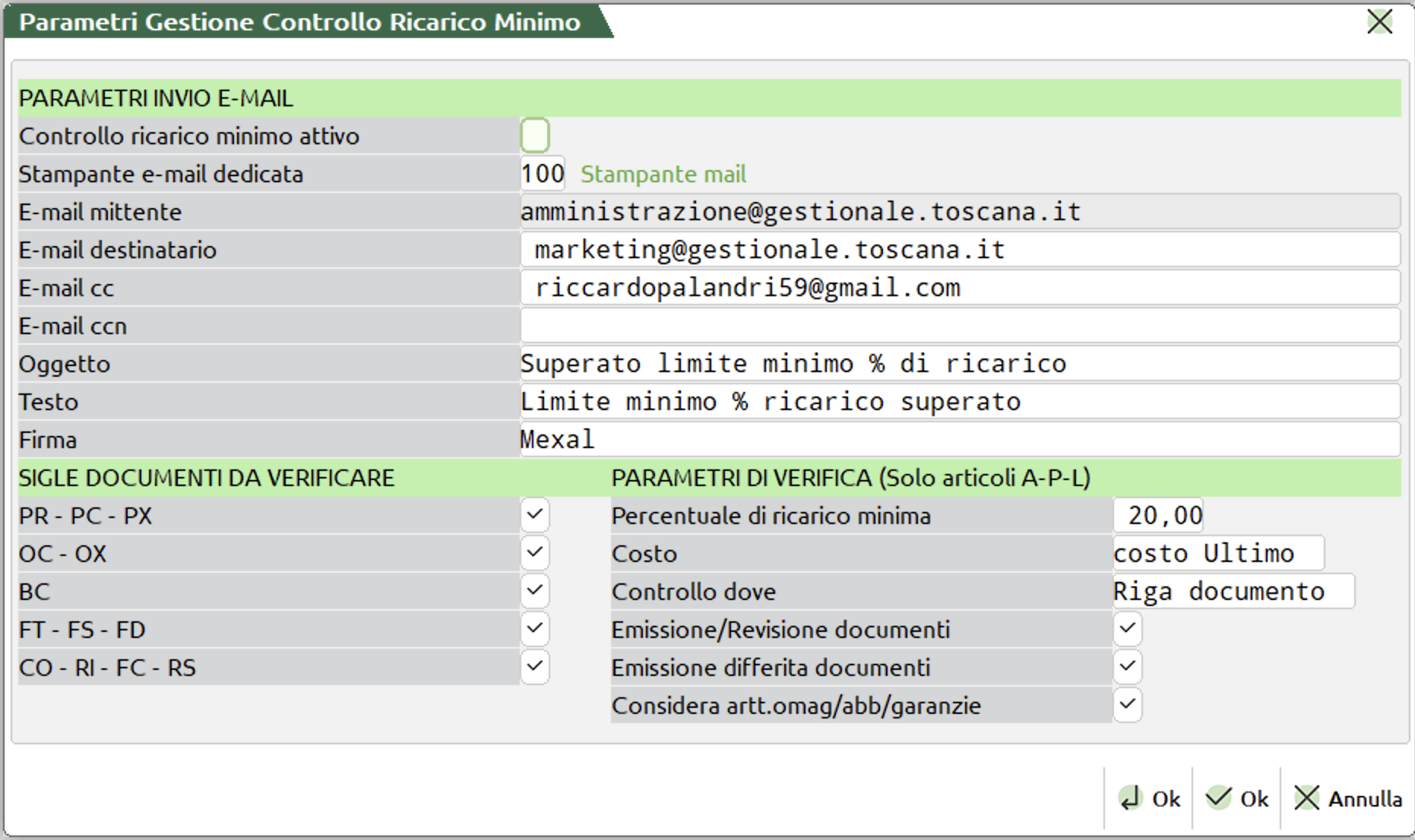The image size is (1415, 840).
Task: Close the Parametri Gestione dialog window
Action: [x=1379, y=22]
